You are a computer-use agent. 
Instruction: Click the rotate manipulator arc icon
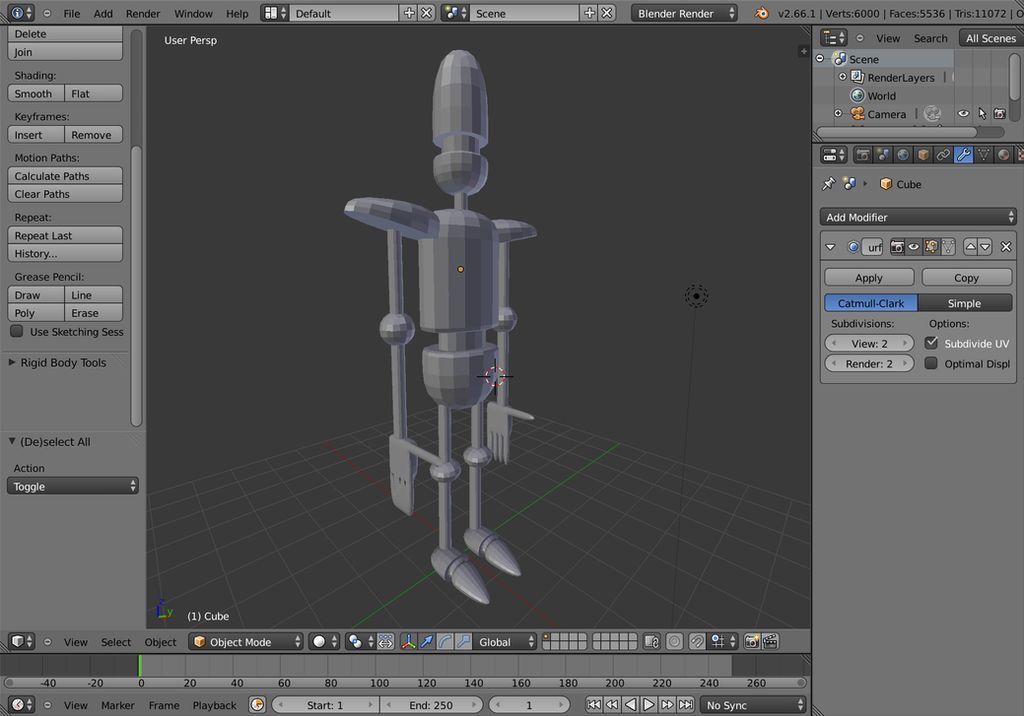pos(445,642)
